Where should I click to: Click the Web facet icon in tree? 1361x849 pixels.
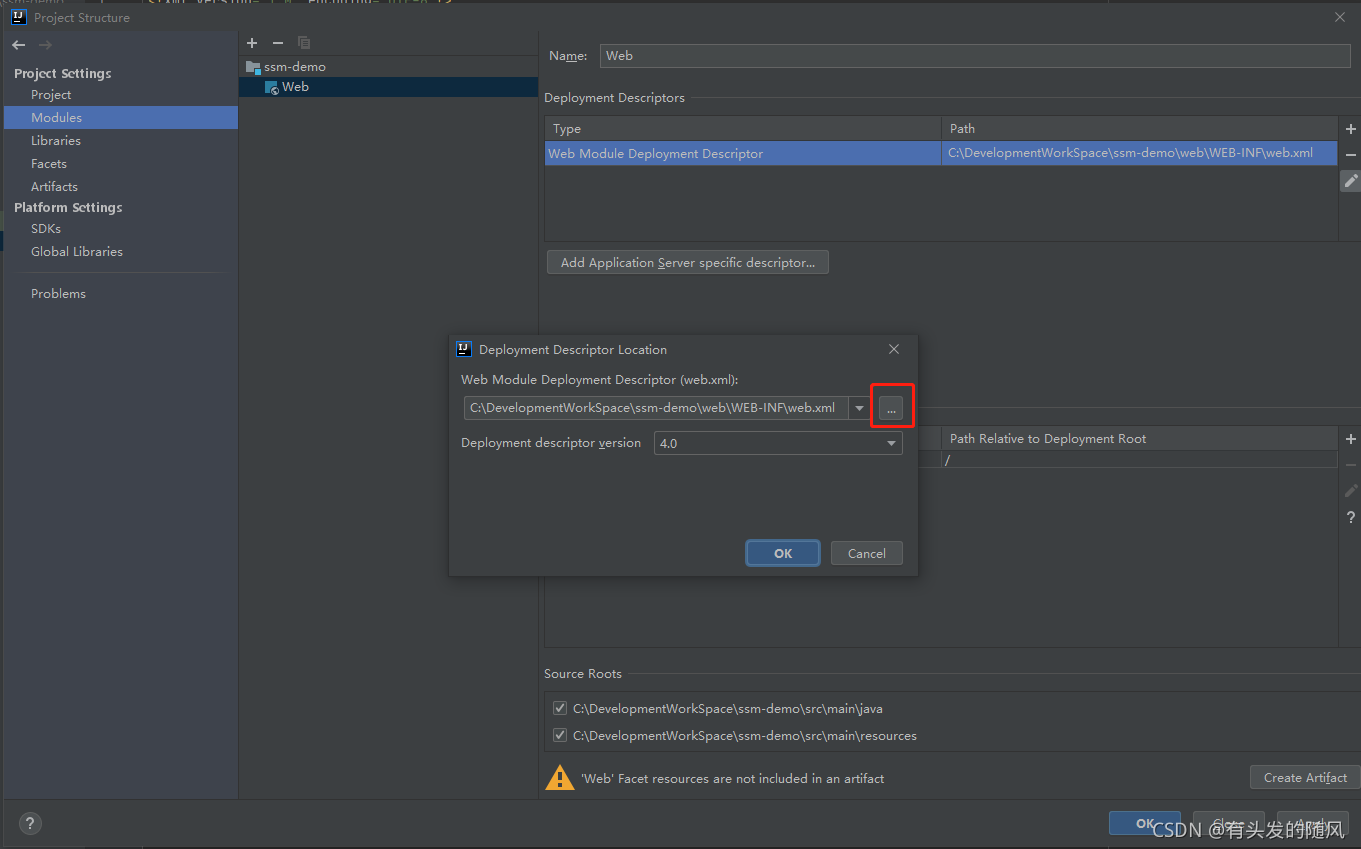(x=272, y=88)
